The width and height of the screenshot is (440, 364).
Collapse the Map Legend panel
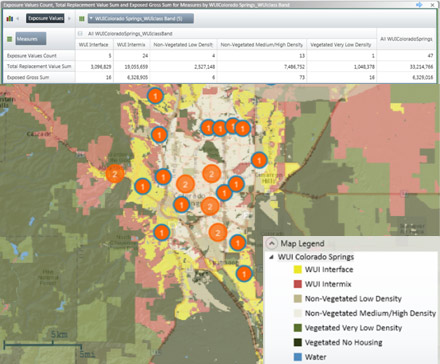coord(272,244)
